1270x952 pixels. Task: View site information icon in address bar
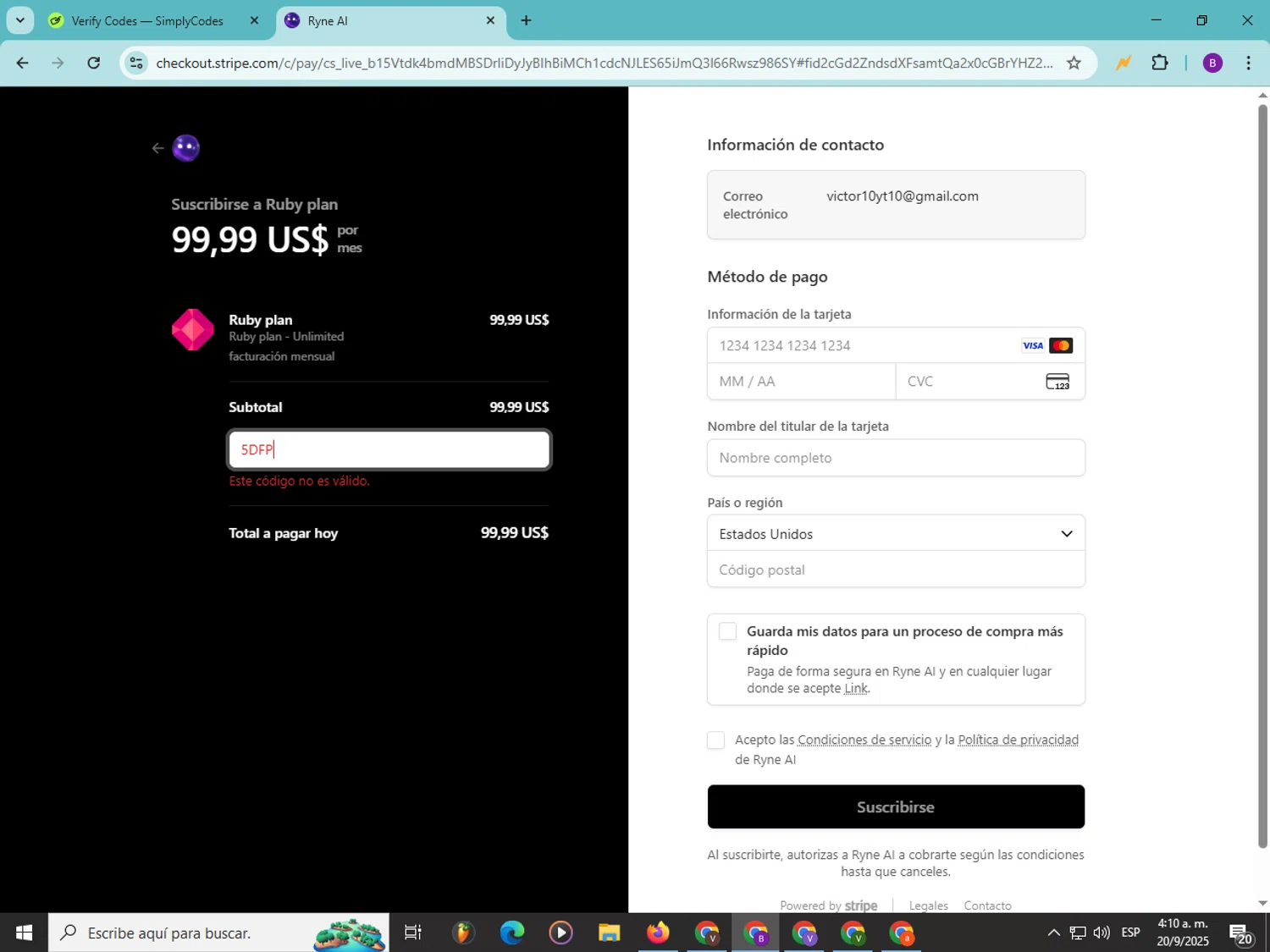136,63
